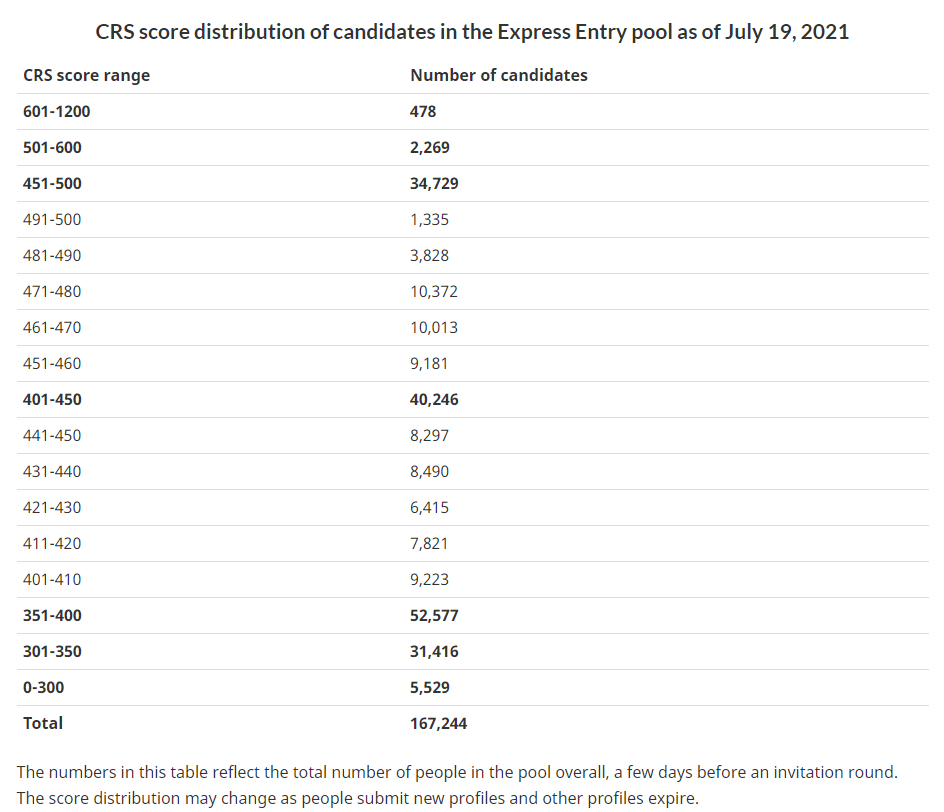Click the "Number of candidates" column header
The image size is (944, 812).
coord(499,75)
